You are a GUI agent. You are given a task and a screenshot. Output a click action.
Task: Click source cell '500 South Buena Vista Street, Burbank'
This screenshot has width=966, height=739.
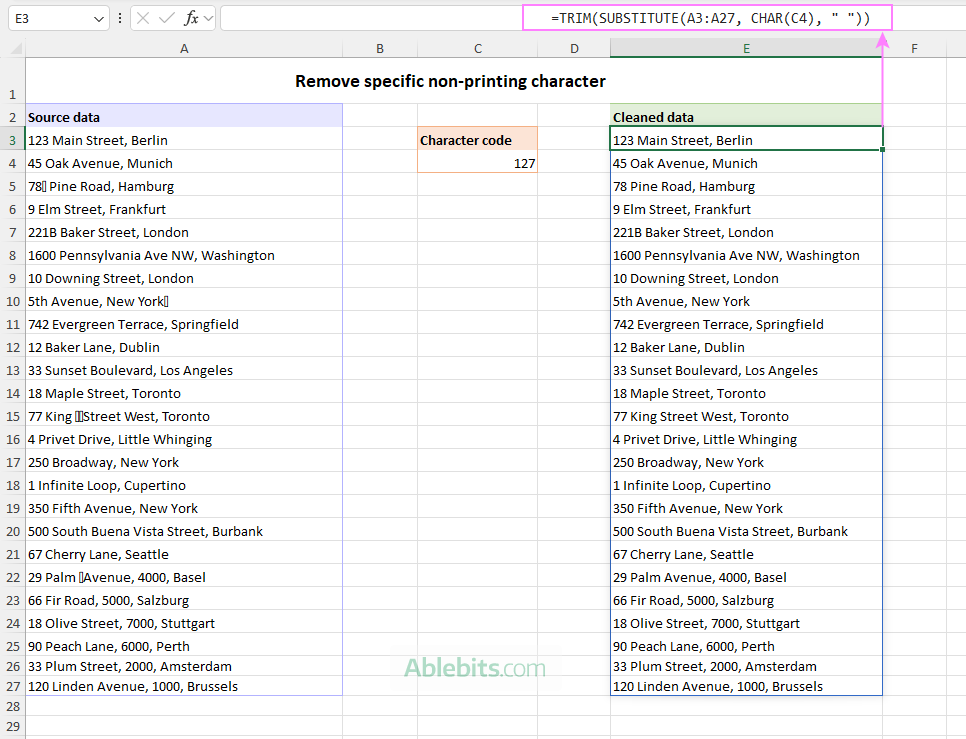(184, 530)
